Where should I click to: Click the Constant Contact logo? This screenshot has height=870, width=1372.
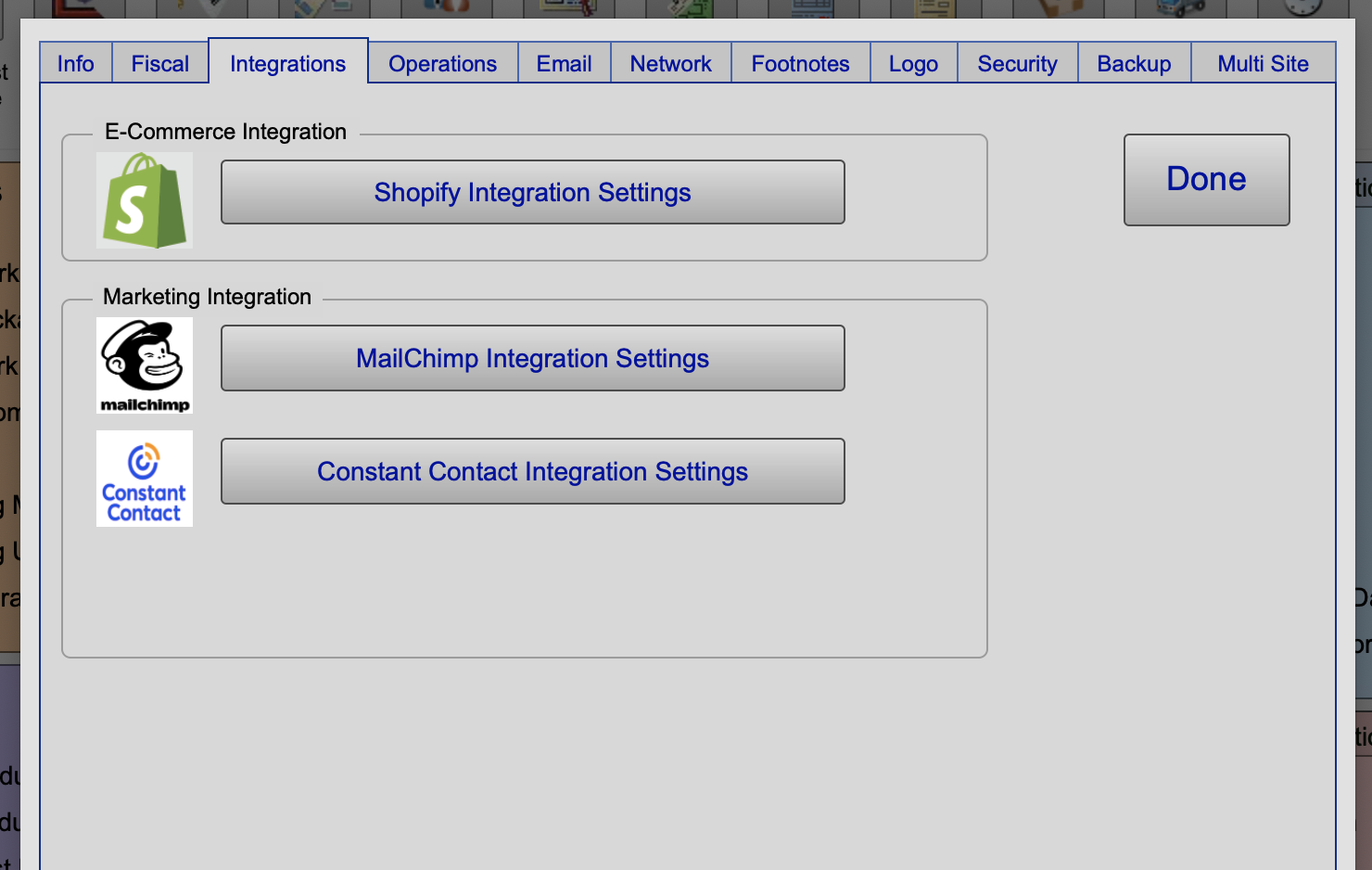pos(145,479)
